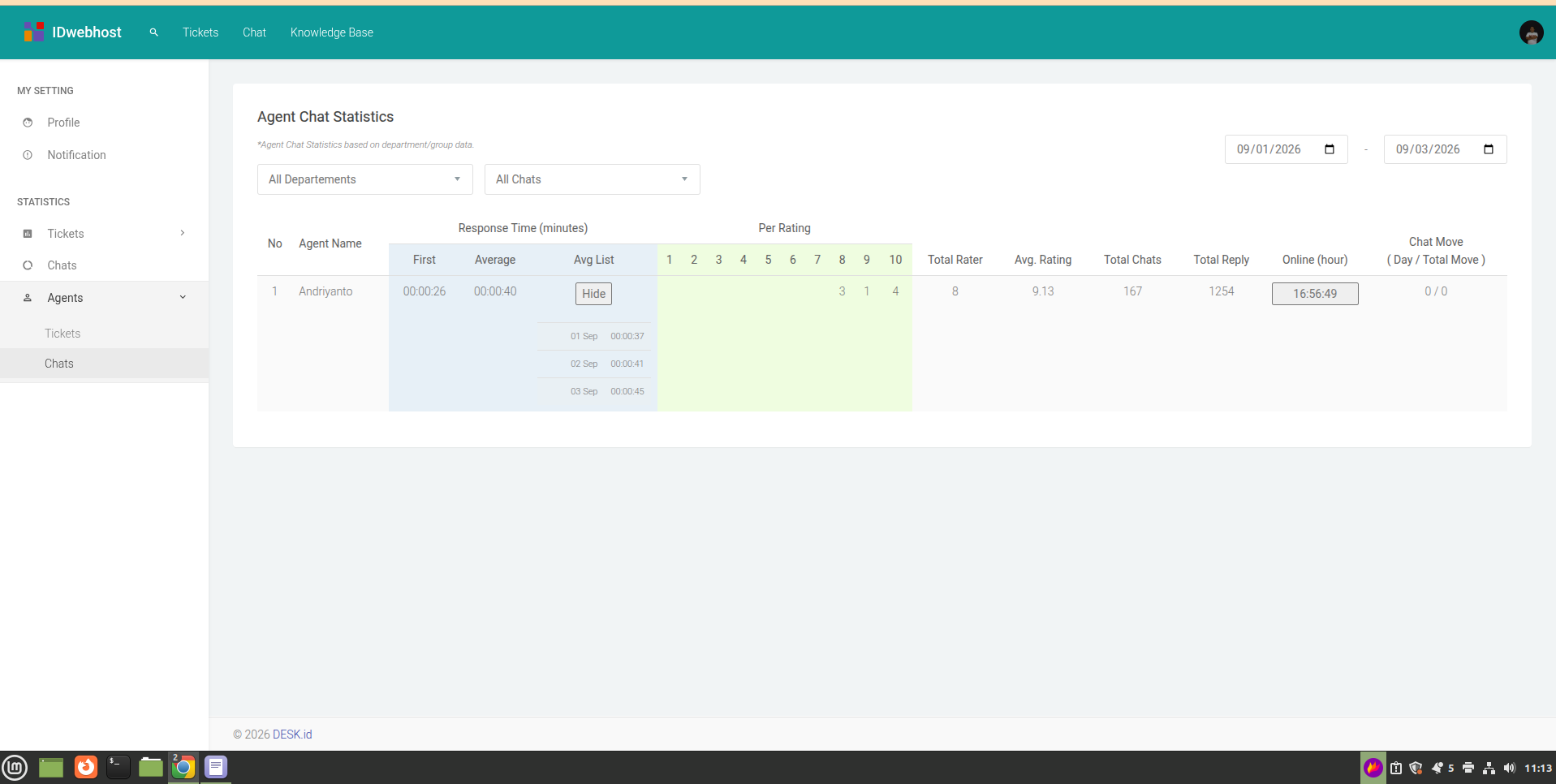Click the IDwebhost logo icon
1556x784 pixels.
point(33,32)
